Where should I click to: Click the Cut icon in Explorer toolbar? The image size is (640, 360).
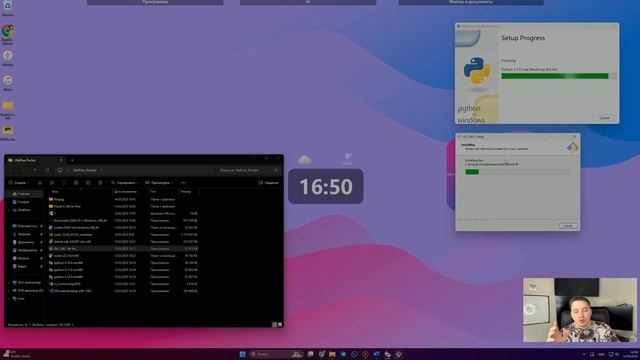point(40,183)
